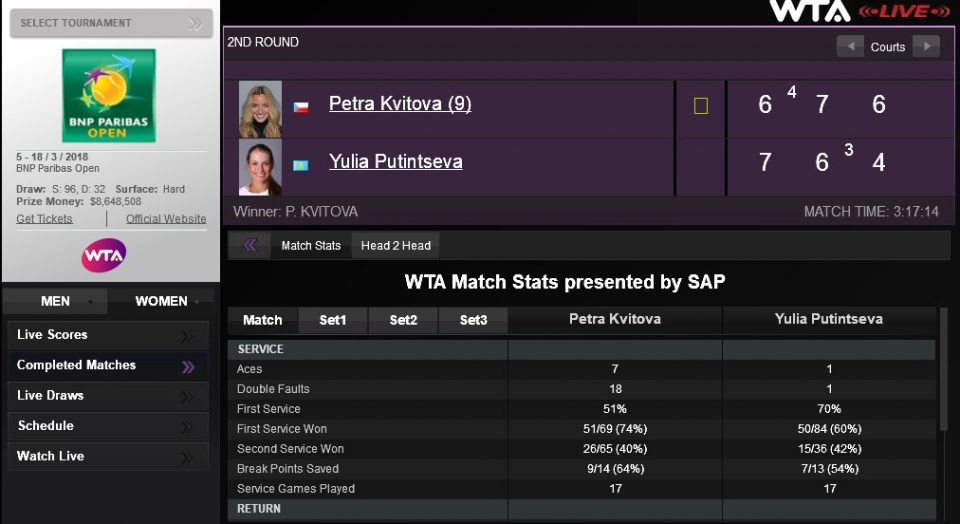Click the WTA Live logo at top
Image resolution: width=960 pixels, height=524 pixels.
tap(859, 11)
